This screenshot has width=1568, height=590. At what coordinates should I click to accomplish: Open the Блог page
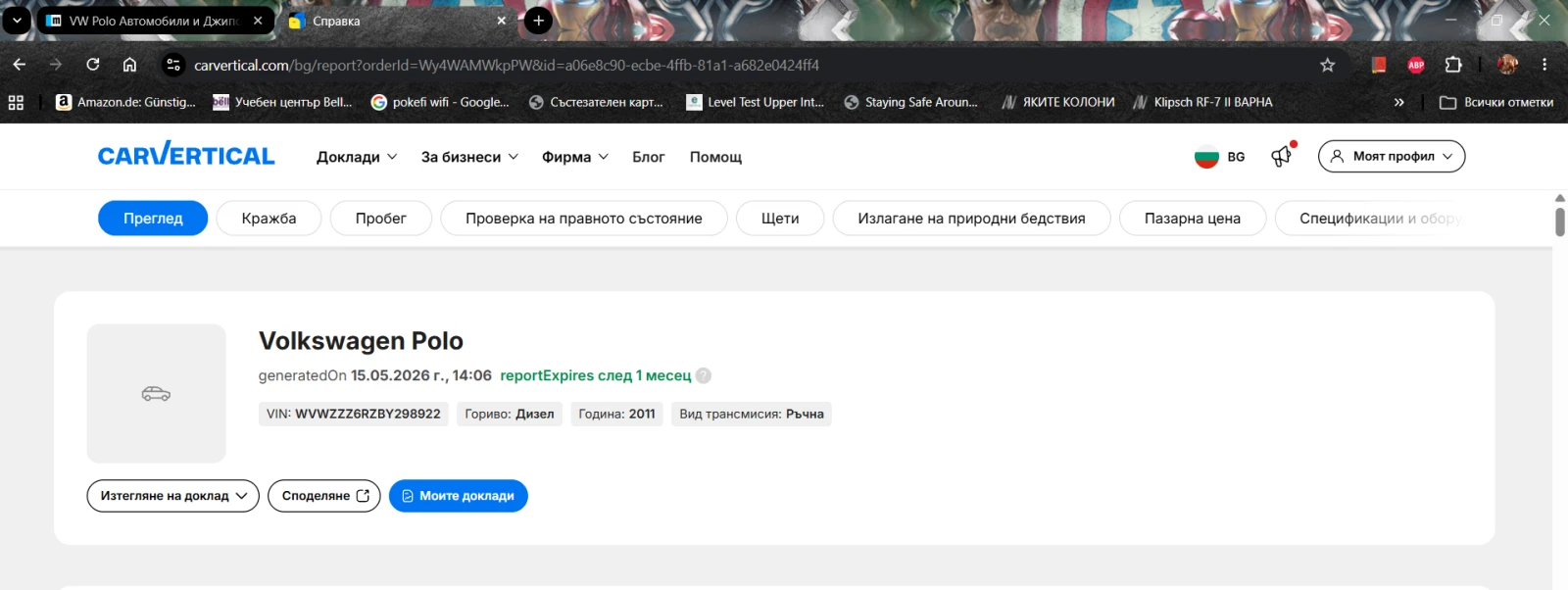pos(648,157)
